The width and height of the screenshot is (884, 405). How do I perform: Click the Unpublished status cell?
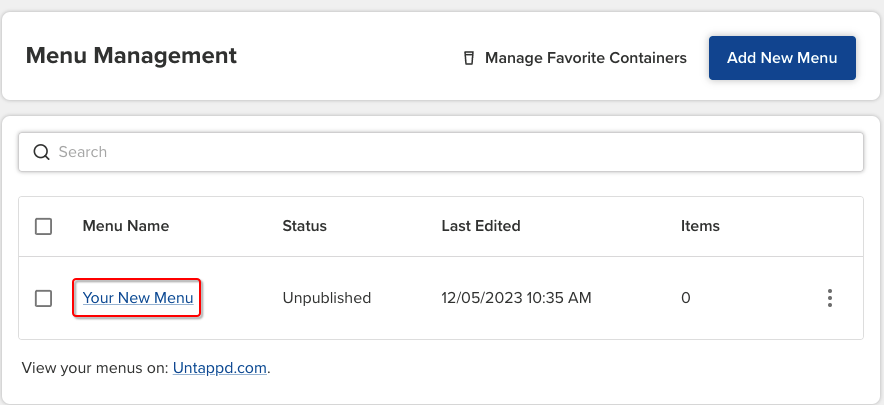(327, 298)
